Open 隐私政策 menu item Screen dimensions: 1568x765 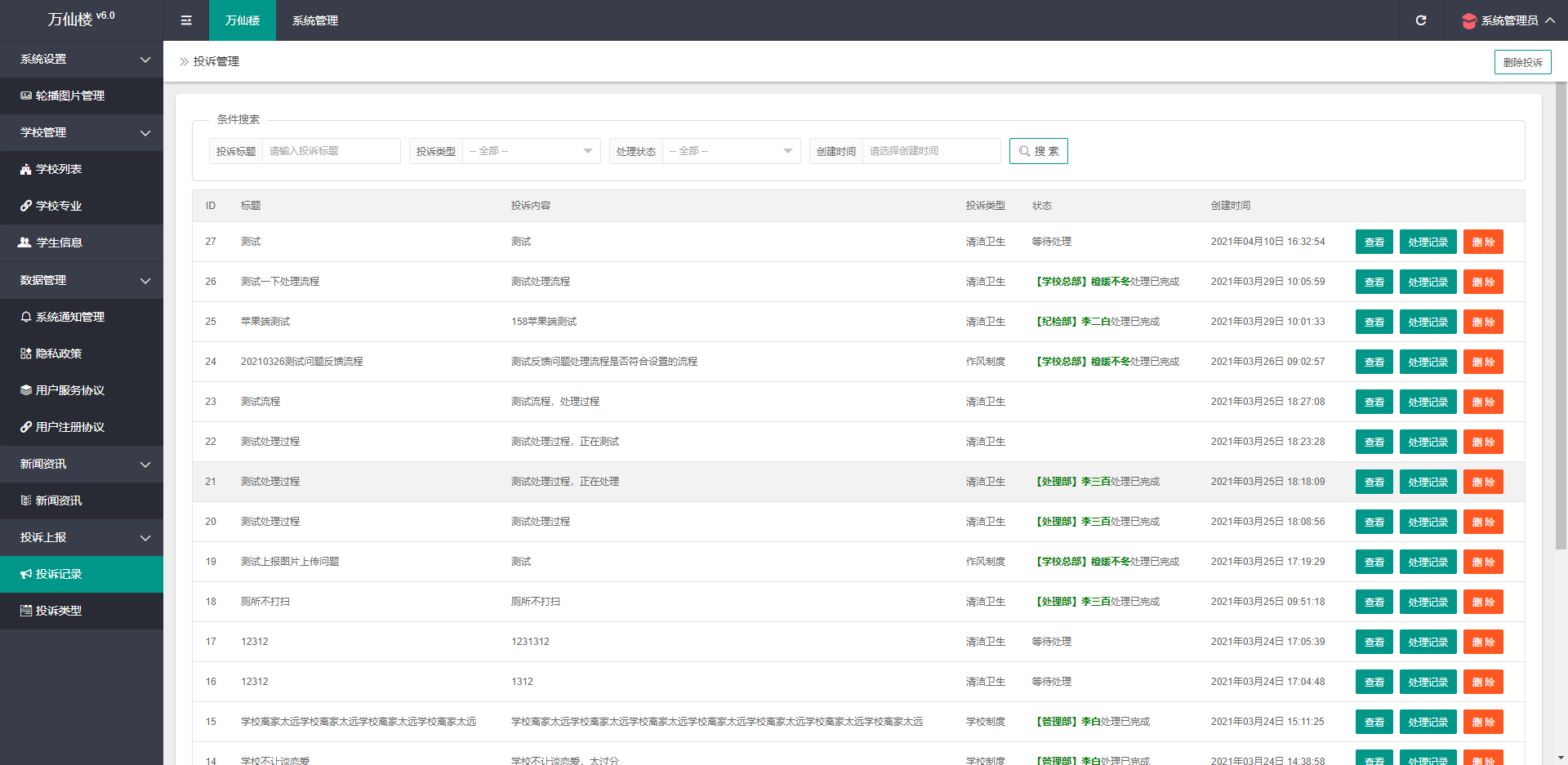(82, 354)
